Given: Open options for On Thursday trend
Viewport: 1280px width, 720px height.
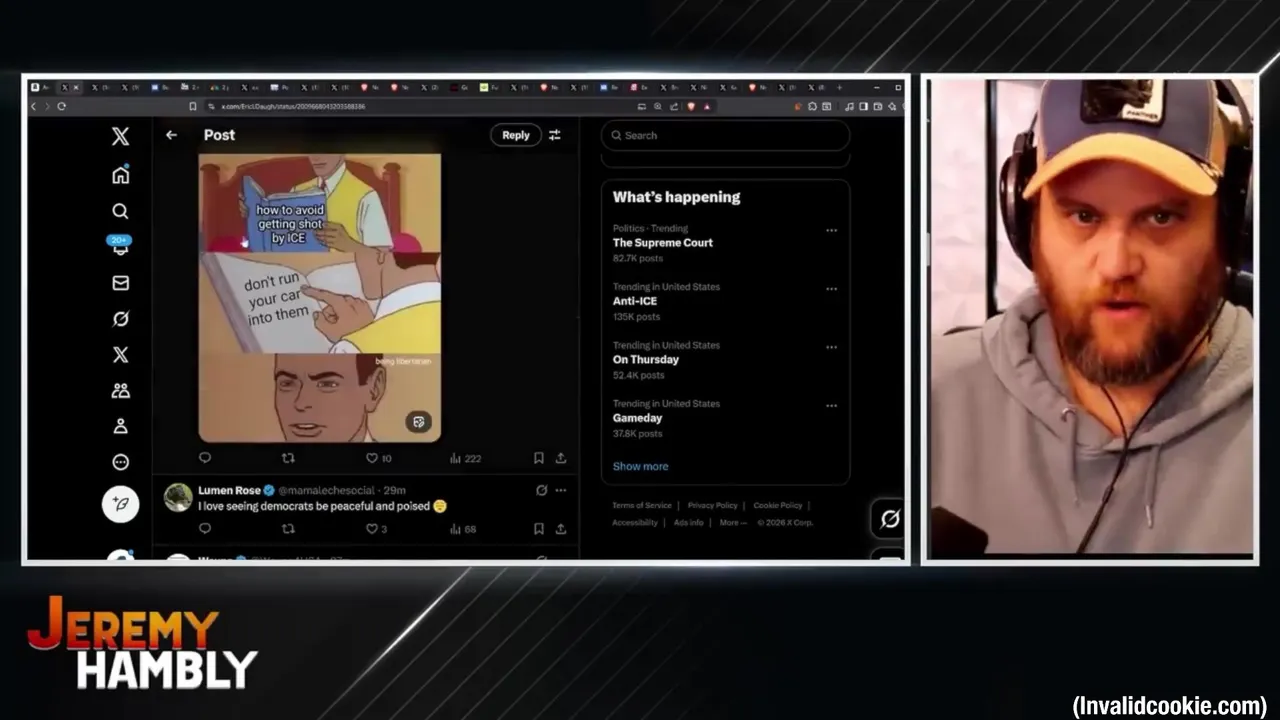Looking at the screenshot, I should [831, 347].
